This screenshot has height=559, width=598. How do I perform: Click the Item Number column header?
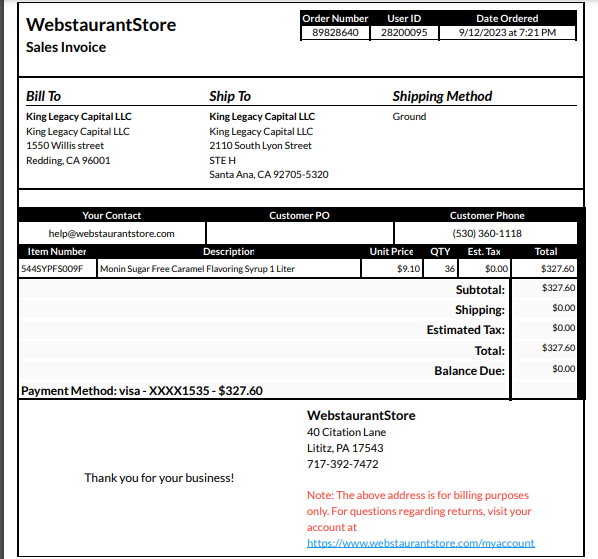(57, 252)
